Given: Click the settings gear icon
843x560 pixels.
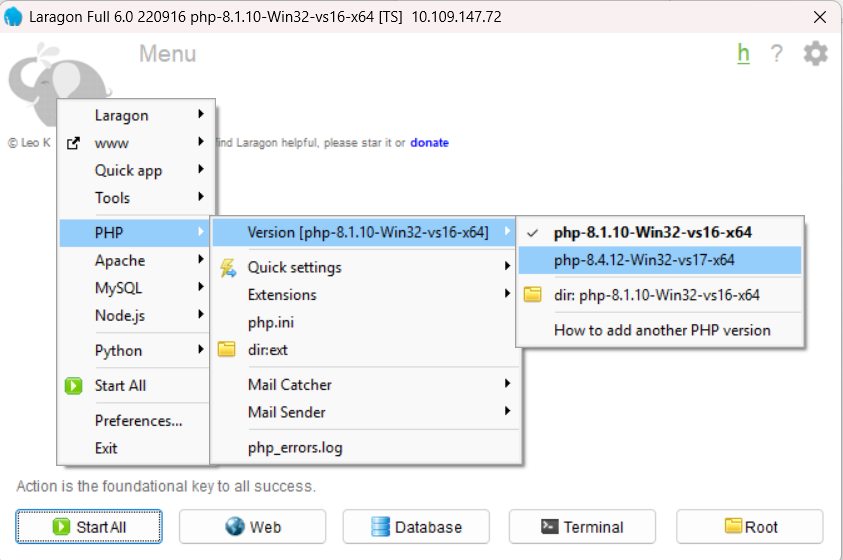Looking at the screenshot, I should pyautogui.click(x=815, y=54).
